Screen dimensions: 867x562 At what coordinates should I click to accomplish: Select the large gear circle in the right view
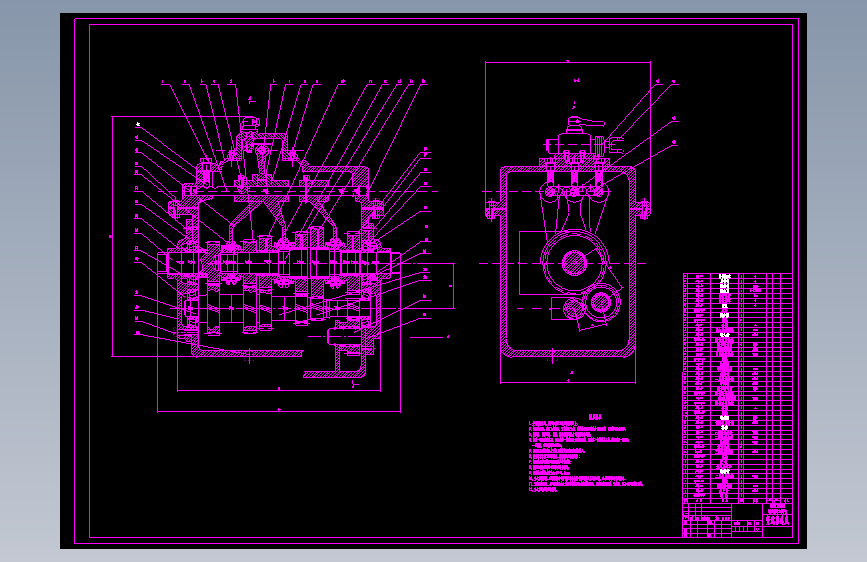click(x=574, y=263)
